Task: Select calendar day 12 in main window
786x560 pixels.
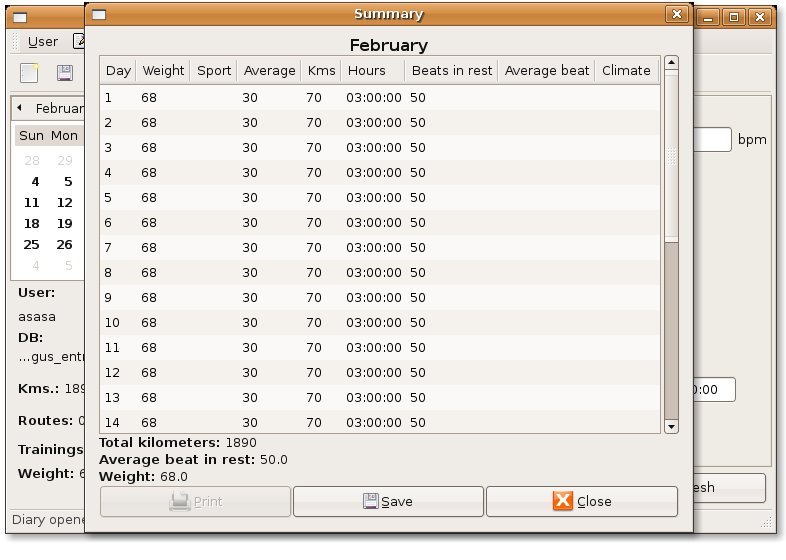Action: 65,203
